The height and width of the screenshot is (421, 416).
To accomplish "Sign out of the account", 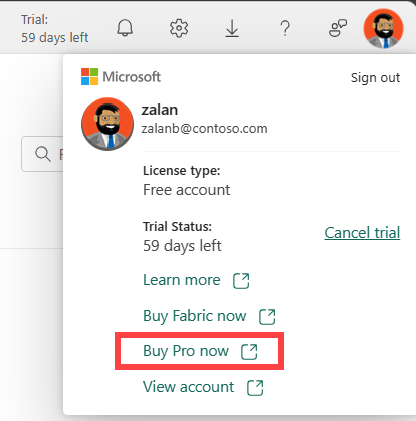I will click(375, 78).
